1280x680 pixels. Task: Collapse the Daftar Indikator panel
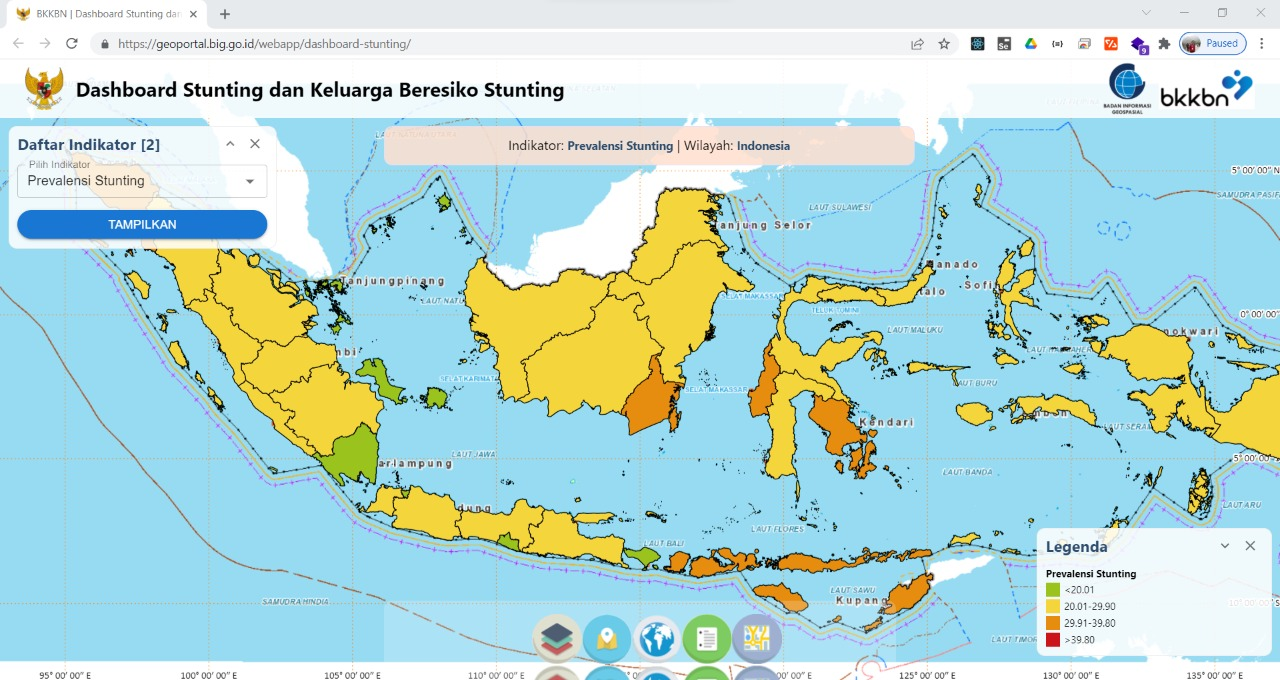click(x=230, y=144)
